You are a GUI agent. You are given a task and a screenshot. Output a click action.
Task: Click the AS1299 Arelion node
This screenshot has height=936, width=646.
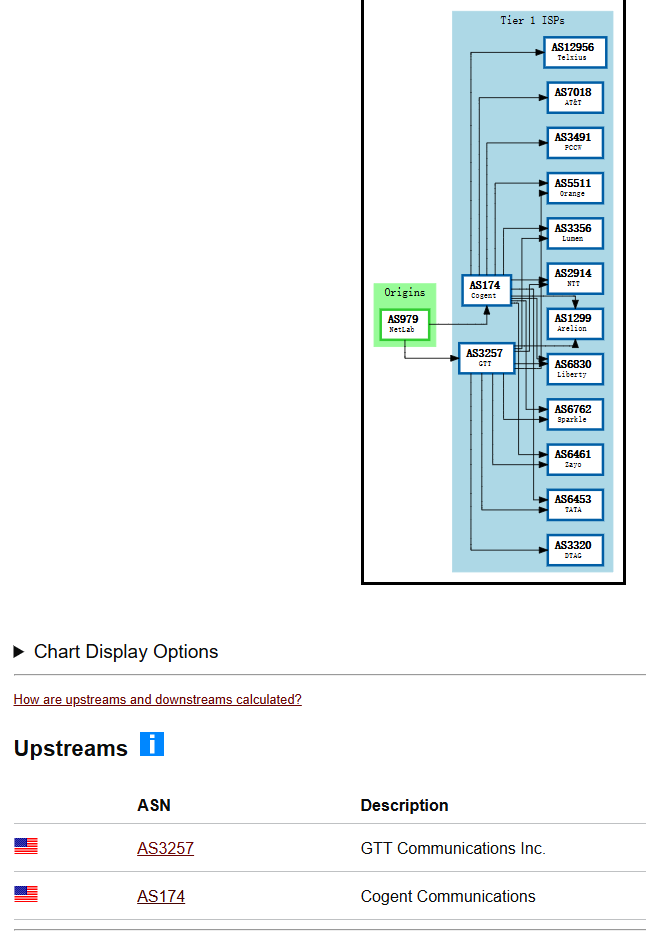(x=575, y=324)
